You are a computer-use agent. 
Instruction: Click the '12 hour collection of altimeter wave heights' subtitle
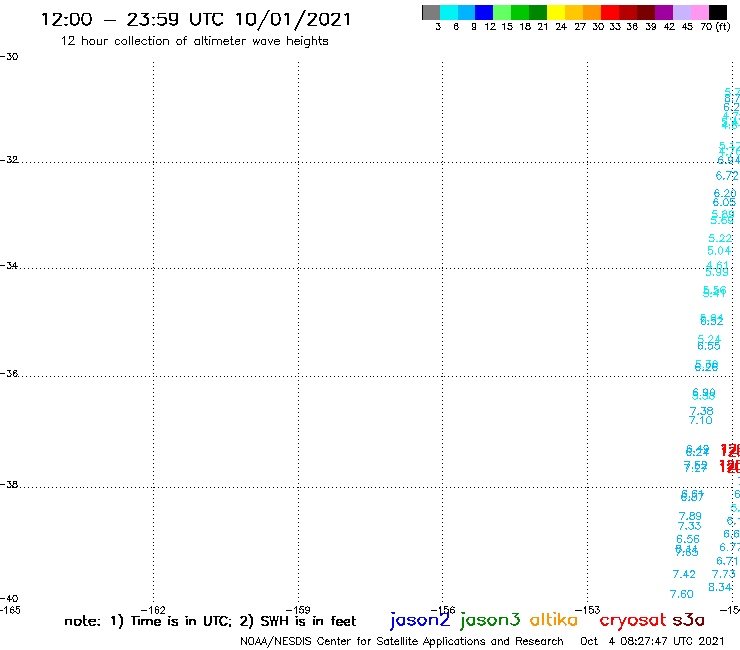pos(194,41)
